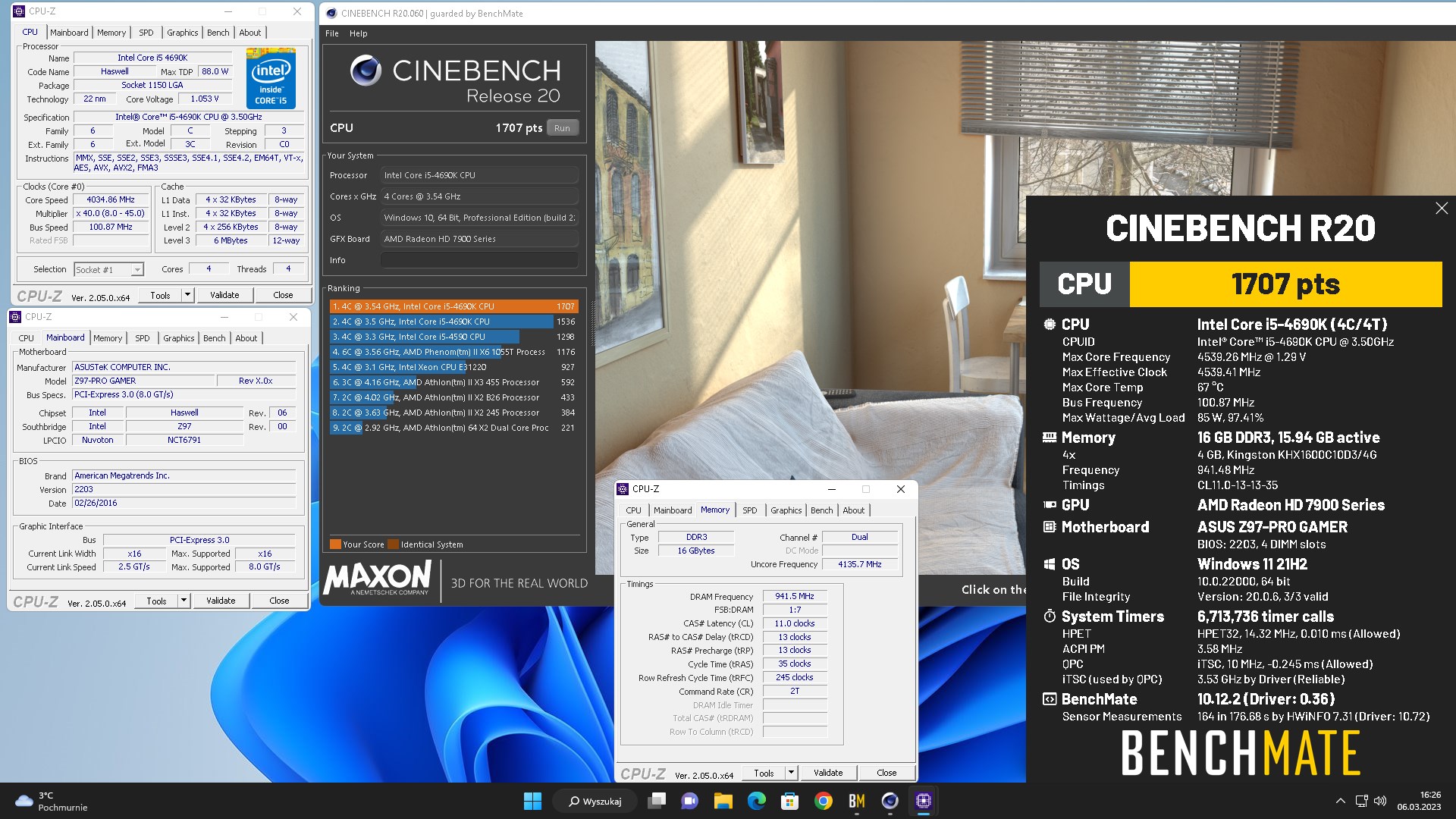Click the Windows search box Wyszukaj
Image resolution: width=1456 pixels, height=819 pixels.
pyautogui.click(x=595, y=801)
